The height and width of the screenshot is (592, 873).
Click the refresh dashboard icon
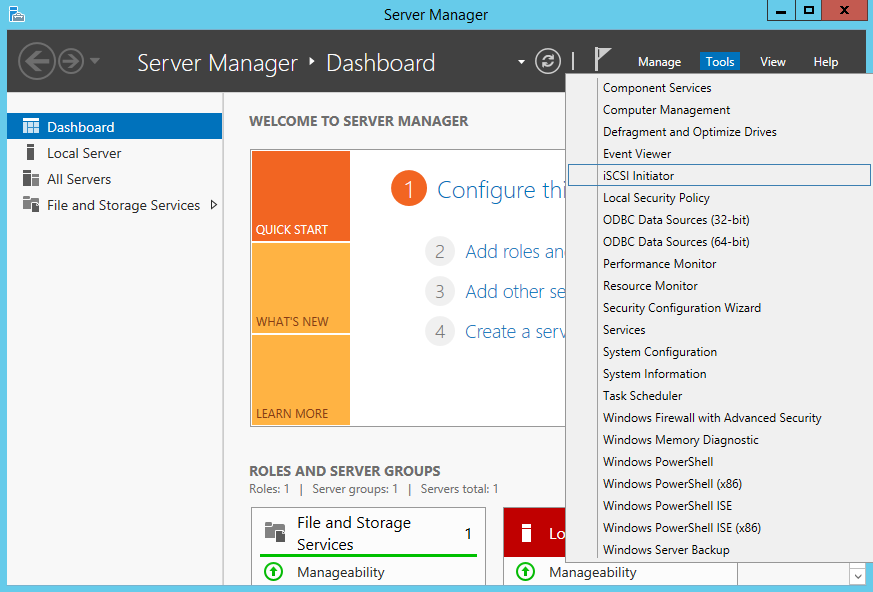pos(548,61)
